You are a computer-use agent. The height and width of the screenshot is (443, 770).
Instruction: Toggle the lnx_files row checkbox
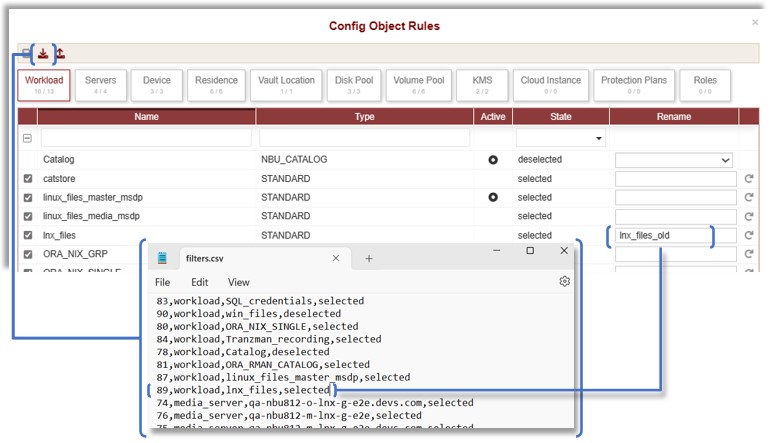tap(28, 236)
